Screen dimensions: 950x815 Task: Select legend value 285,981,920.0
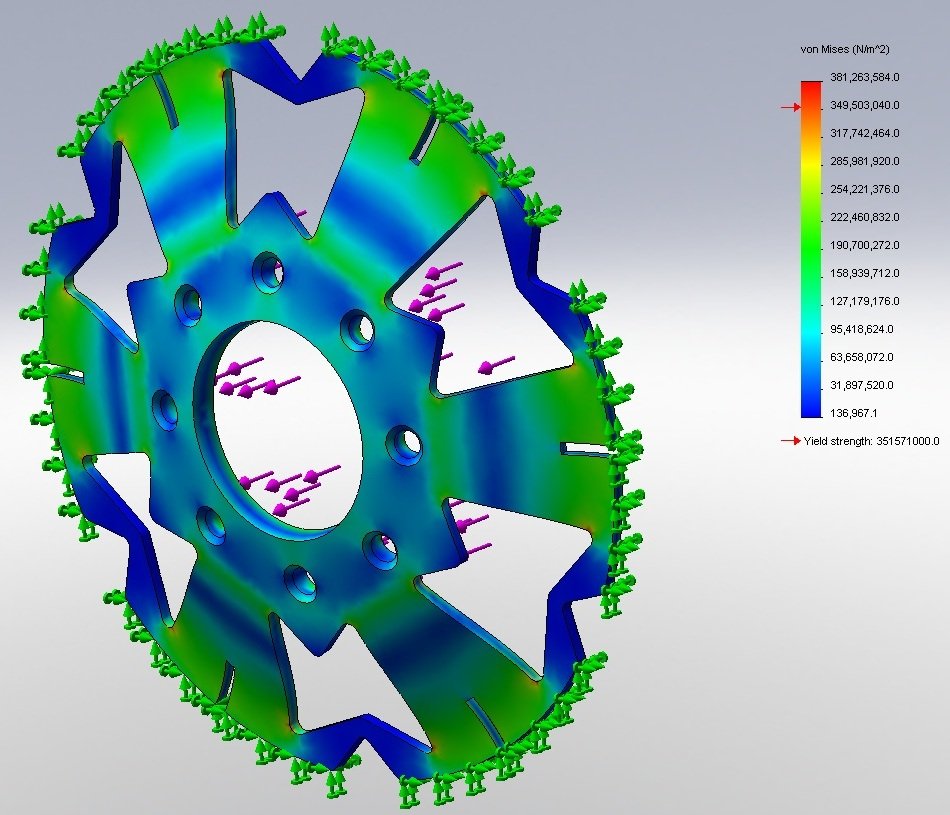pyautogui.click(x=865, y=161)
